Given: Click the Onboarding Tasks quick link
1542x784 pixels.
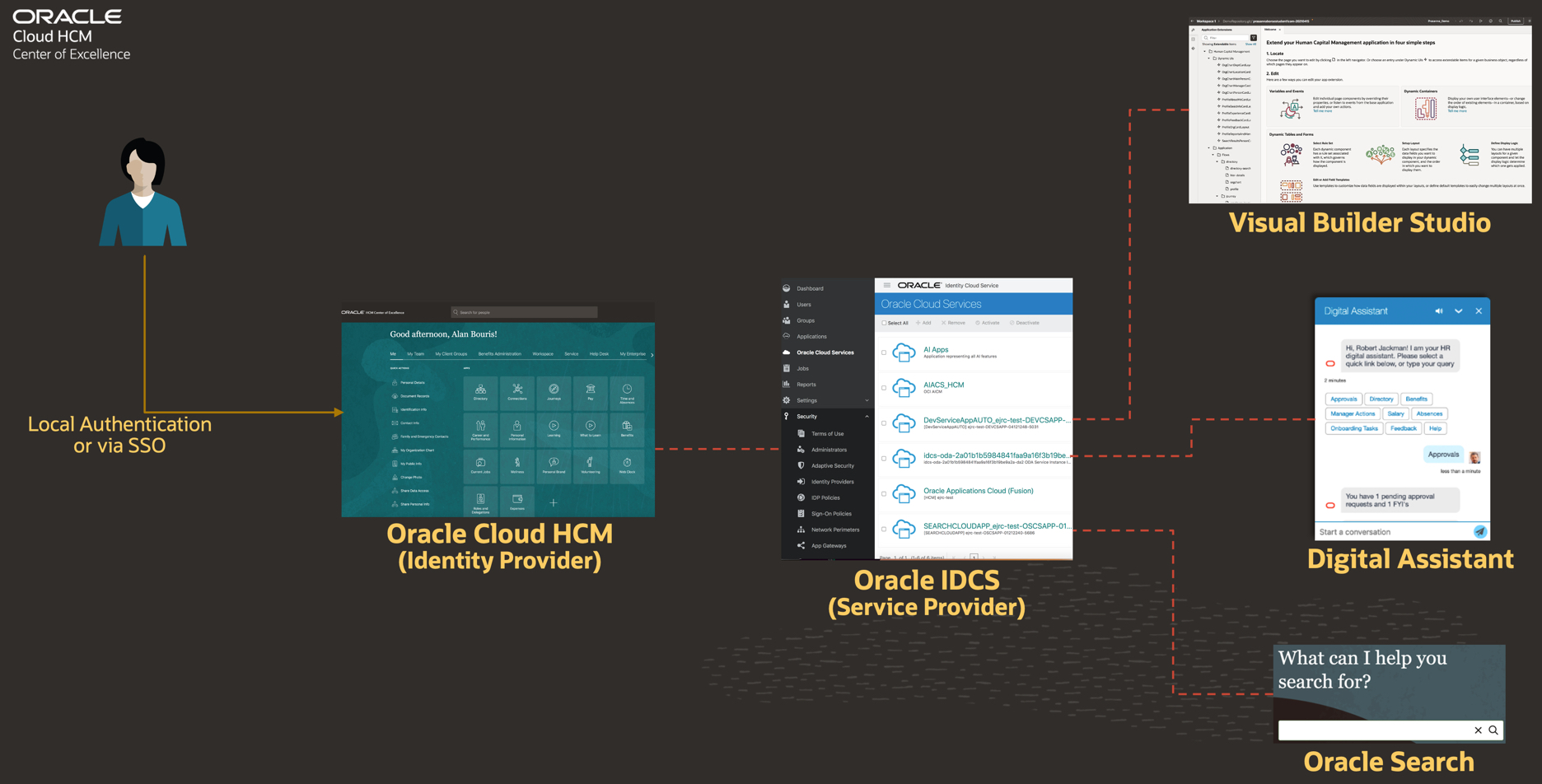Looking at the screenshot, I should tap(1354, 429).
